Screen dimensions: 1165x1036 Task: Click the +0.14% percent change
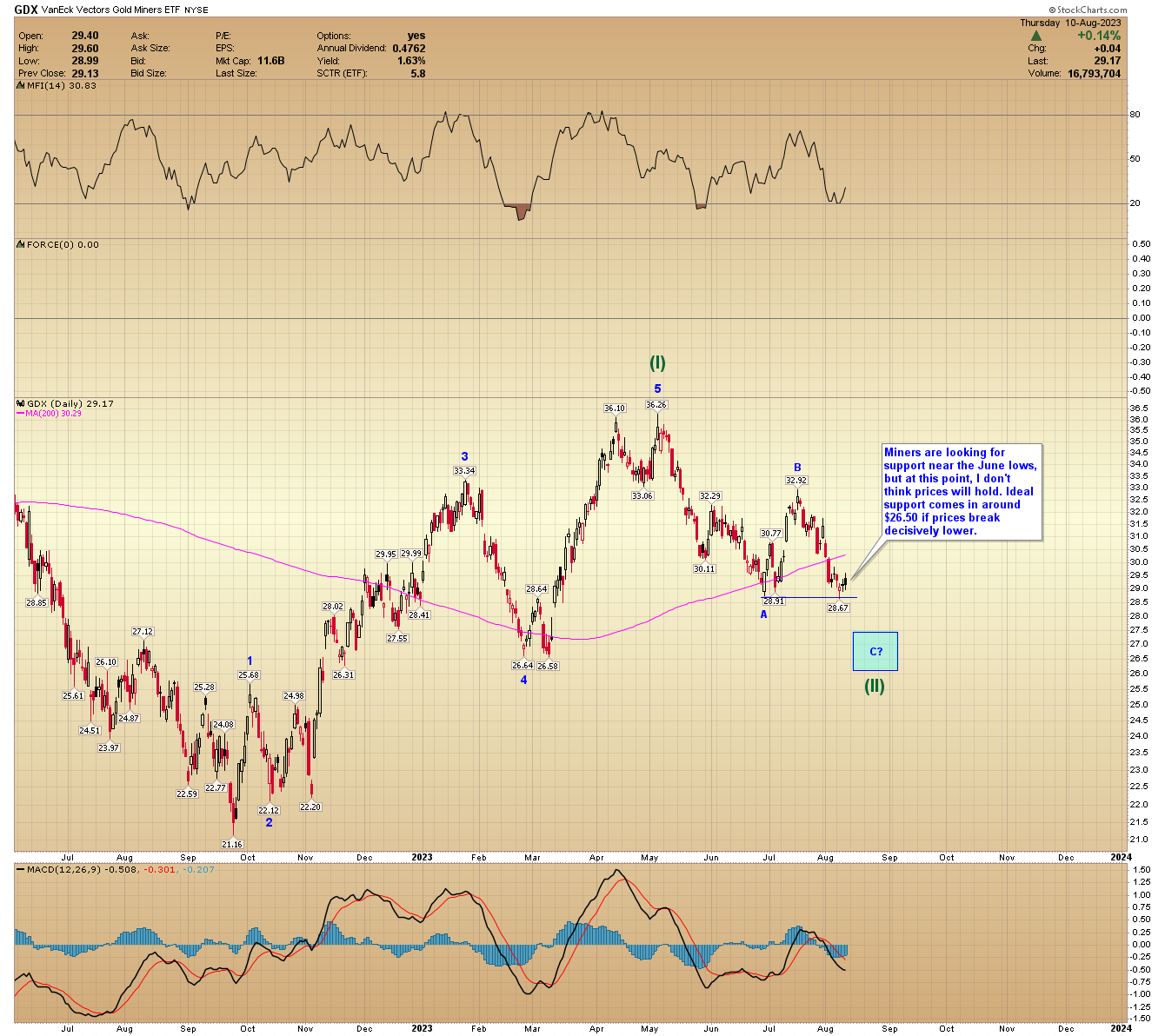(x=1099, y=36)
